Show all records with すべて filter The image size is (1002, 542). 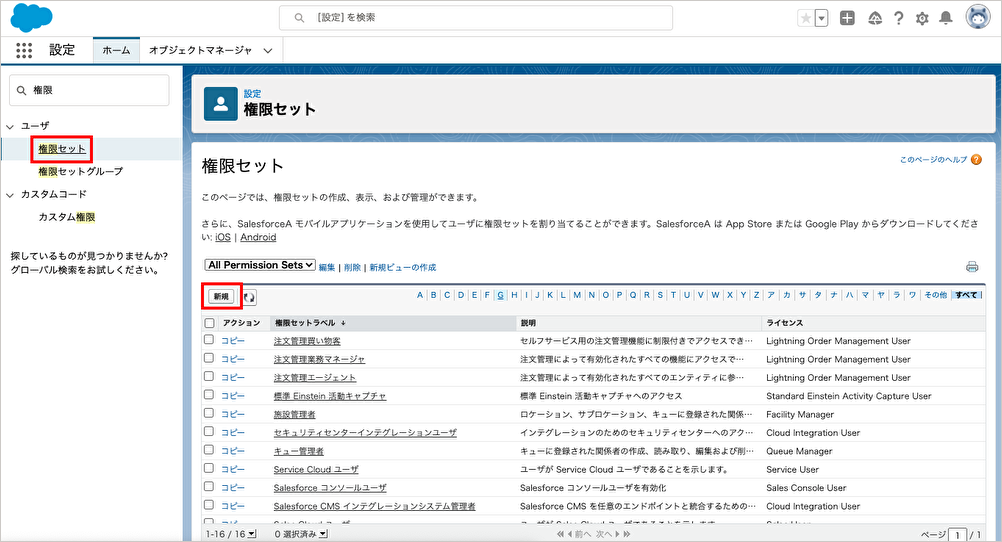[x=966, y=295]
